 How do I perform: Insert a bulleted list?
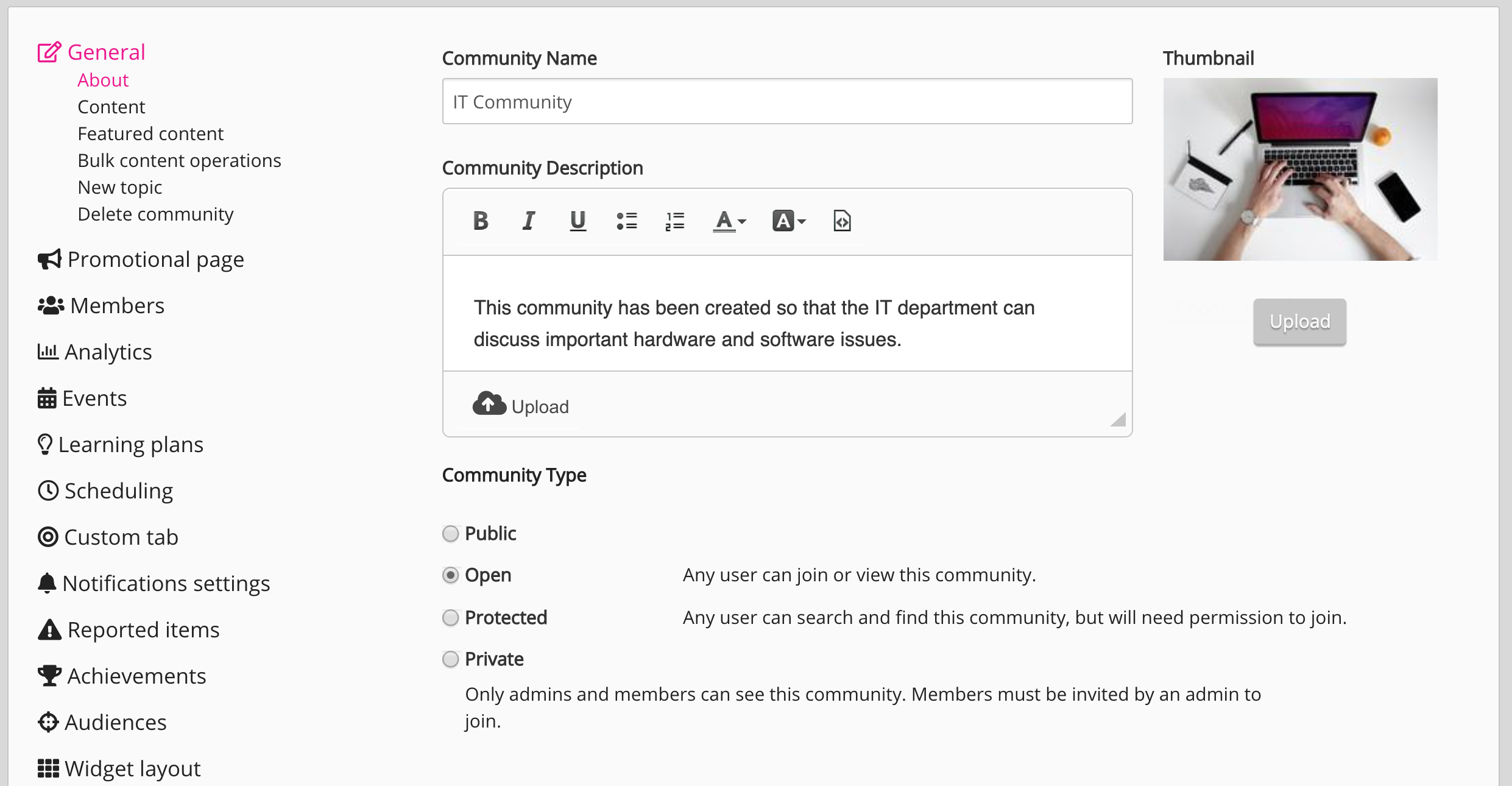626,221
